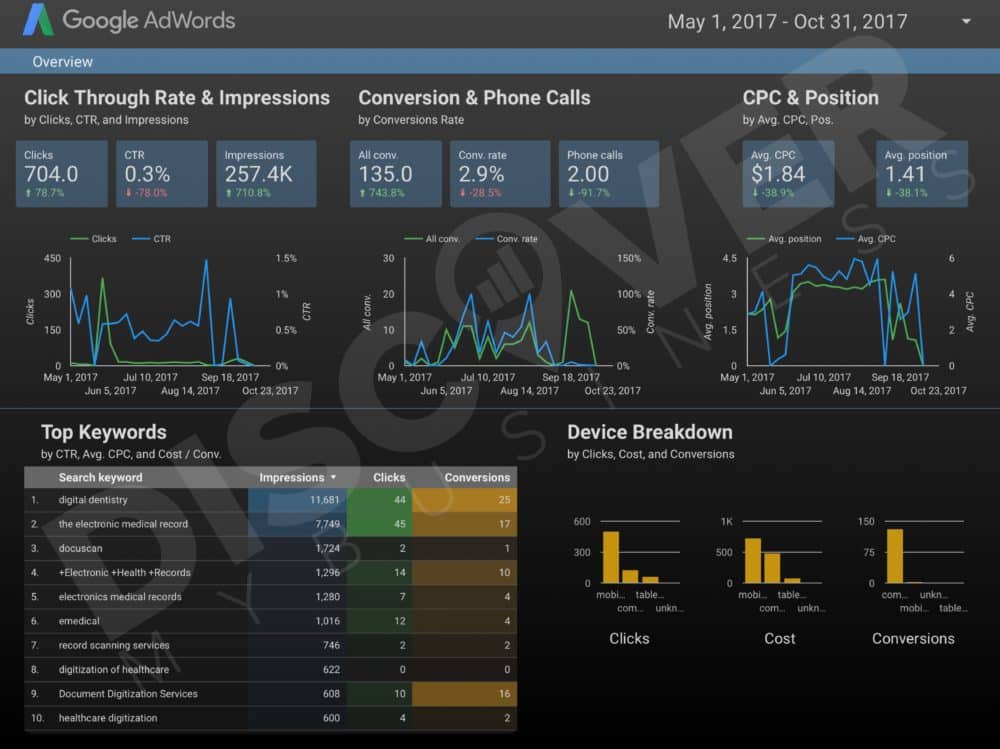Viewport: 1000px width, 749px height.
Task: Click the tallest bar in Cost chart
Action: click(x=753, y=561)
